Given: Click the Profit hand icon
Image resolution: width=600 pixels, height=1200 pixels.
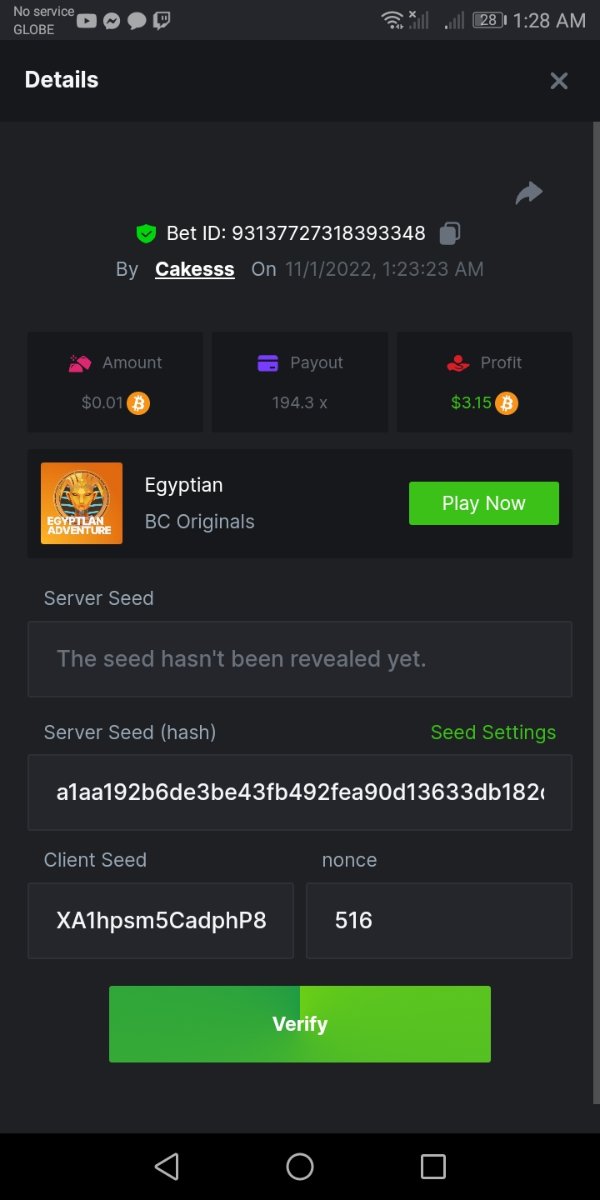Looking at the screenshot, I should [458, 363].
